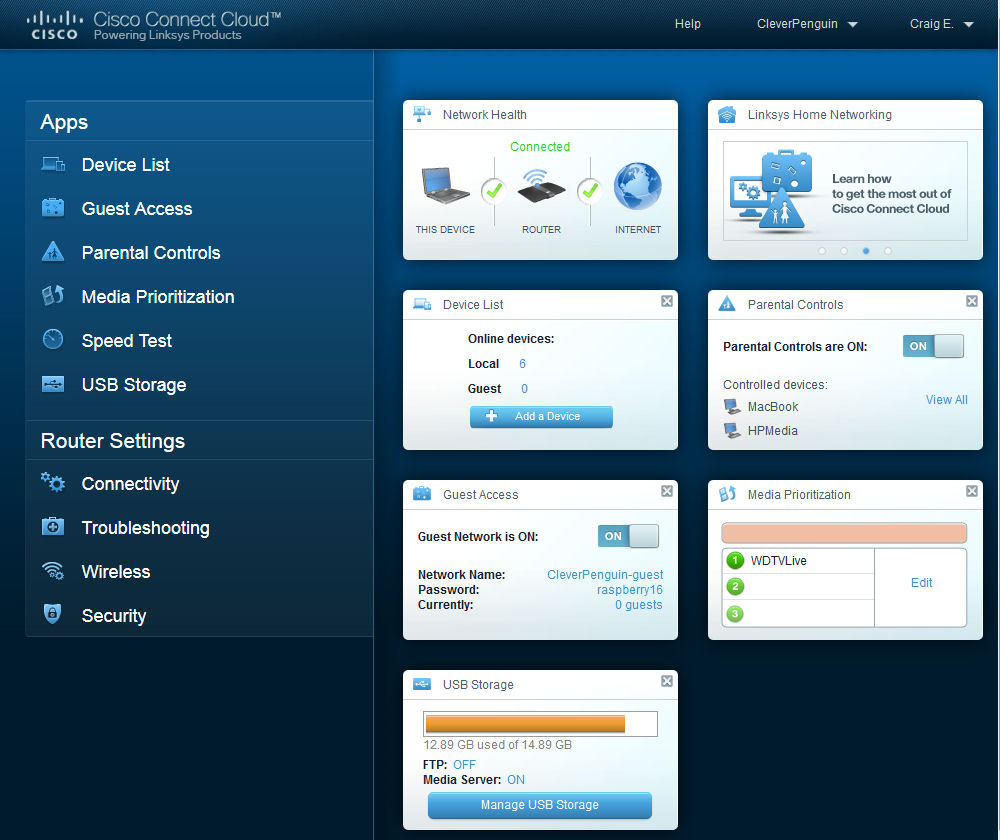Image resolution: width=1000 pixels, height=840 pixels.
Task: Click FTP OFF status link
Action: (x=464, y=764)
